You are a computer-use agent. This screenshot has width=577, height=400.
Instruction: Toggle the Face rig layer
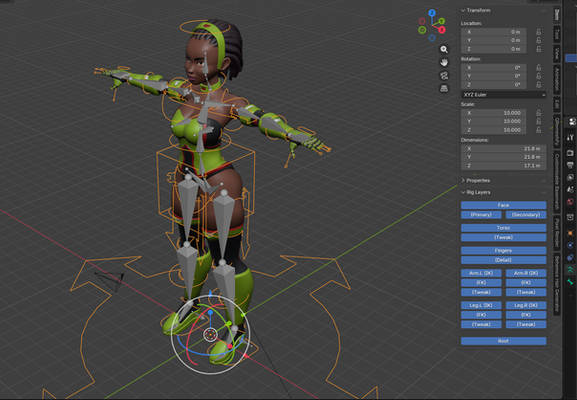(503, 205)
